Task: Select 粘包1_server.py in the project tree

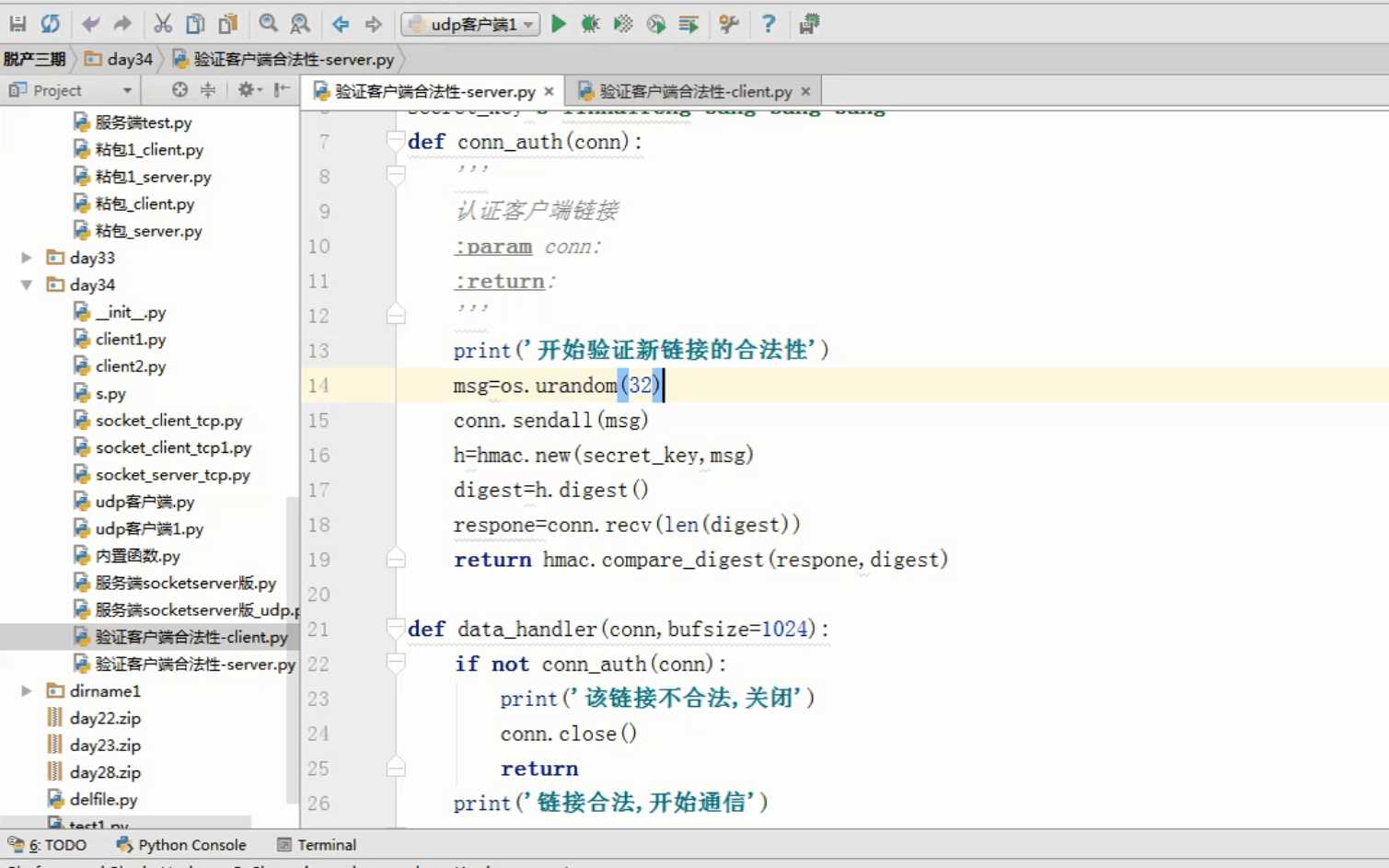Action: coord(142,177)
